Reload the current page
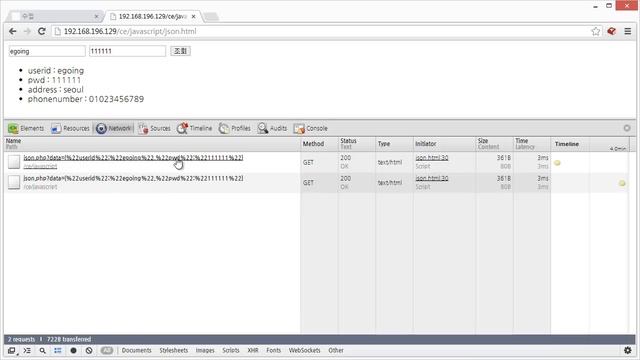This screenshot has height=360, width=640. click(42, 31)
